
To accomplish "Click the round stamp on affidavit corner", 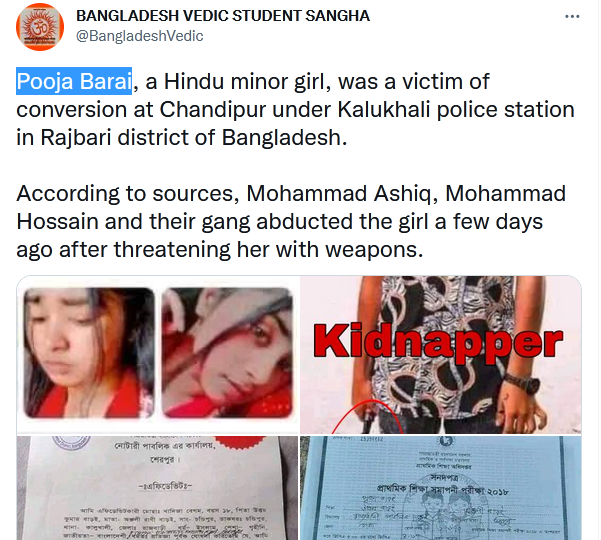I will [71, 442].
